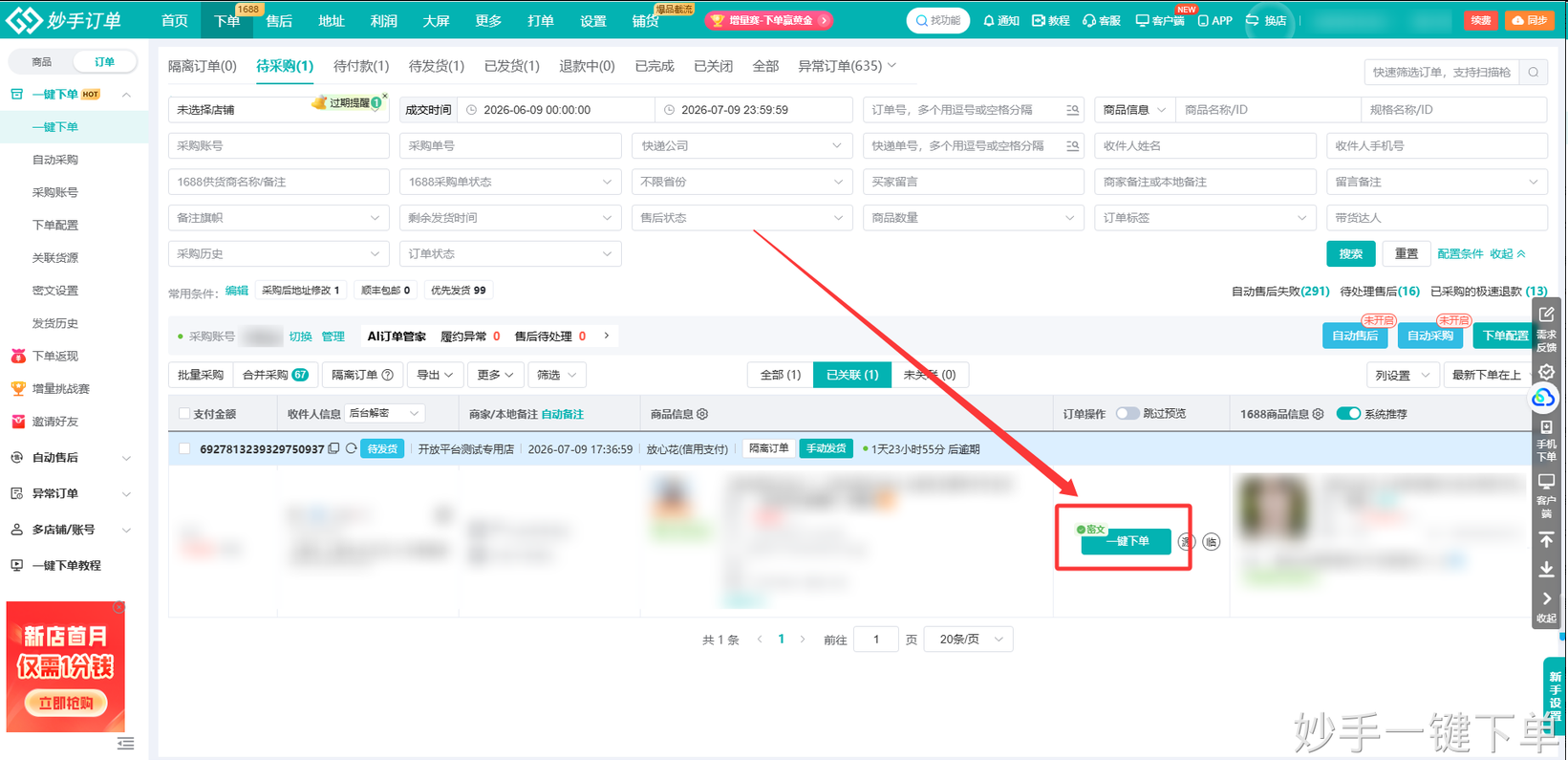Open the batch order-number input icon
This screenshot has width=1568, height=760.
pos(1072,110)
